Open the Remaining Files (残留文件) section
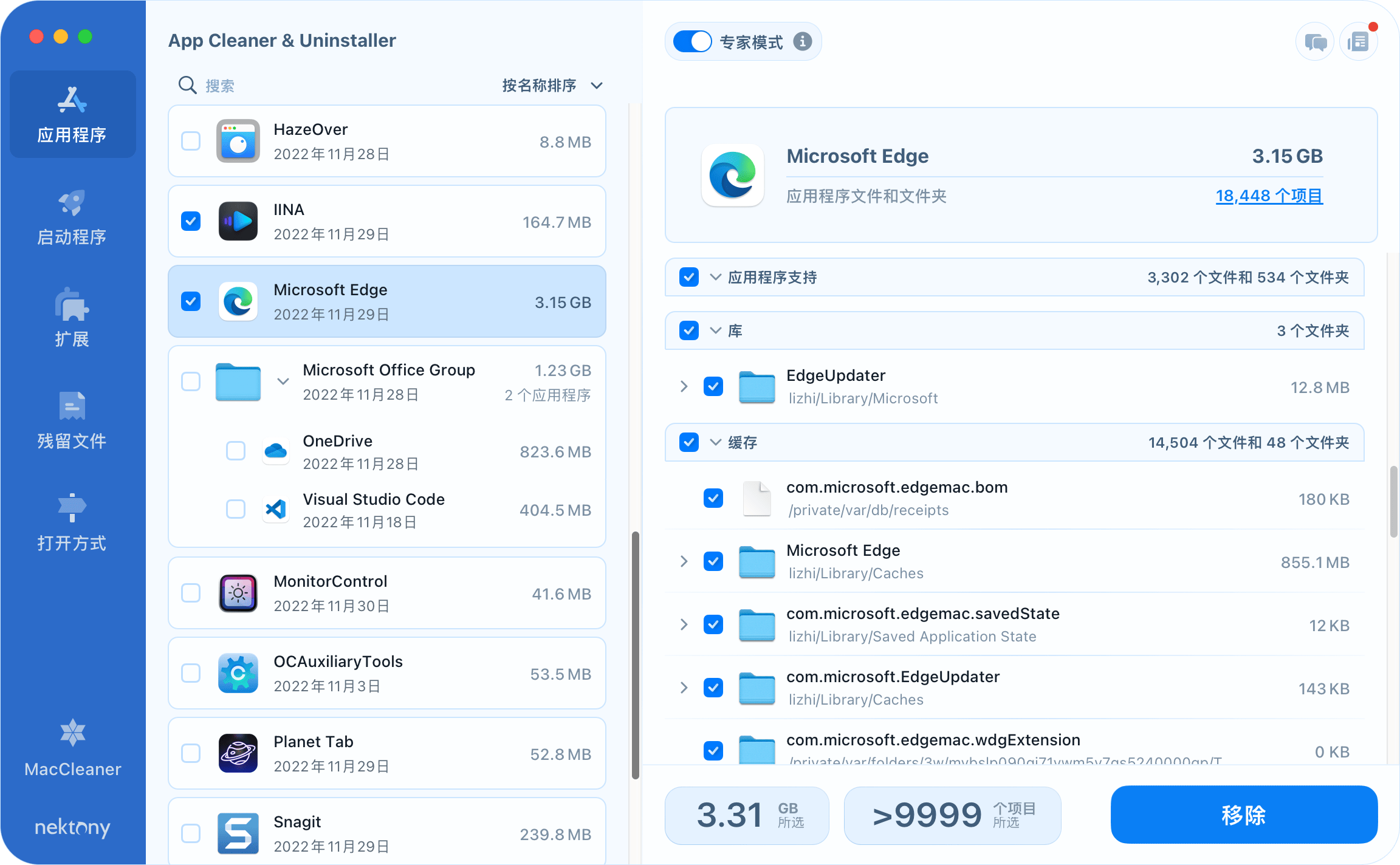Viewport: 1400px width, 865px height. (72, 422)
